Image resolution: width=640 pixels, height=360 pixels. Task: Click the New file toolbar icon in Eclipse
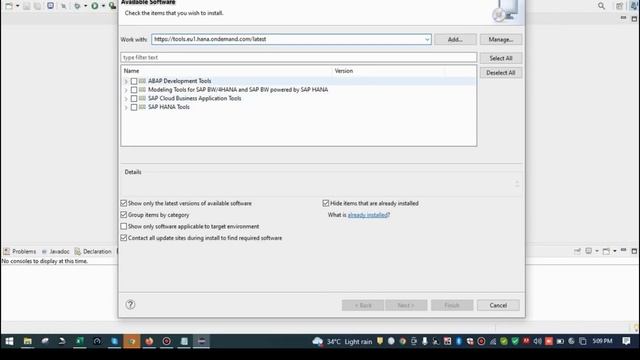point(9,6)
